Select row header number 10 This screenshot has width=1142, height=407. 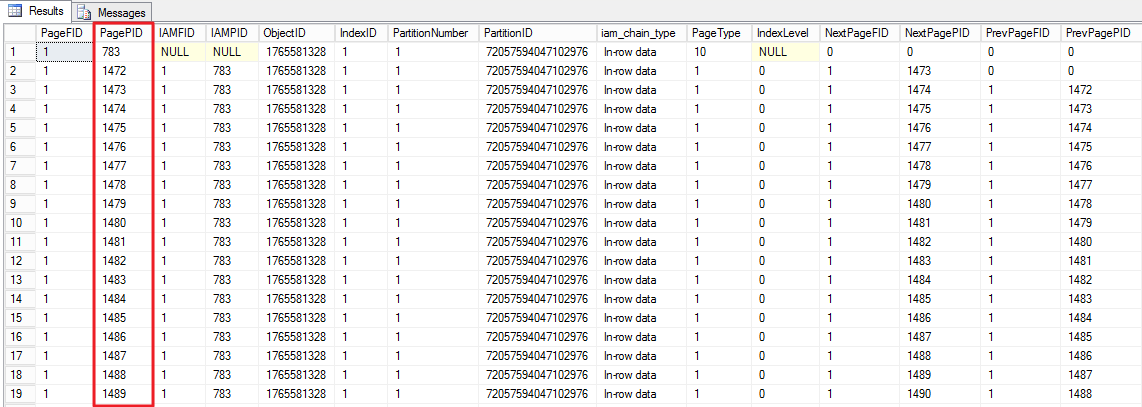pyautogui.click(x=19, y=223)
